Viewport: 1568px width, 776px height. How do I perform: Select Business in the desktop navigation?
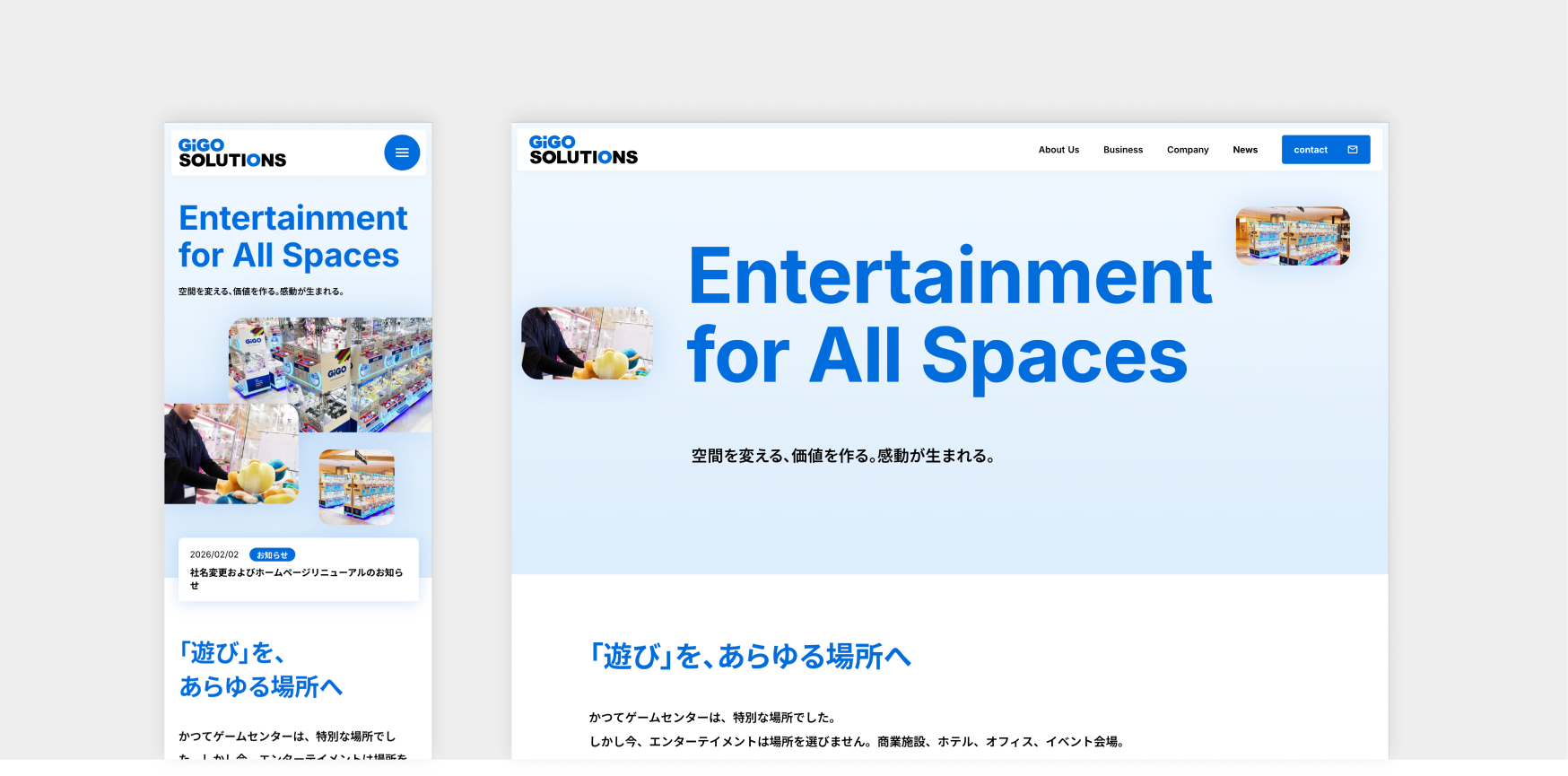point(1122,150)
